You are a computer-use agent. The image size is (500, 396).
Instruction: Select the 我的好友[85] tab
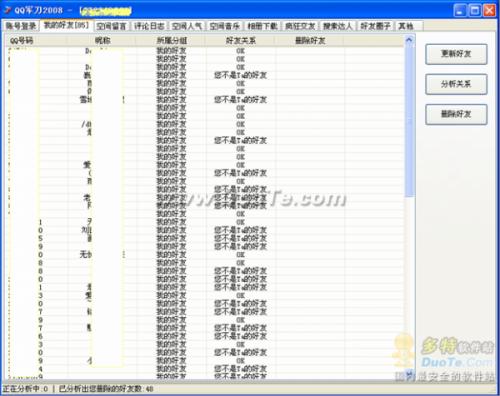click(67, 25)
